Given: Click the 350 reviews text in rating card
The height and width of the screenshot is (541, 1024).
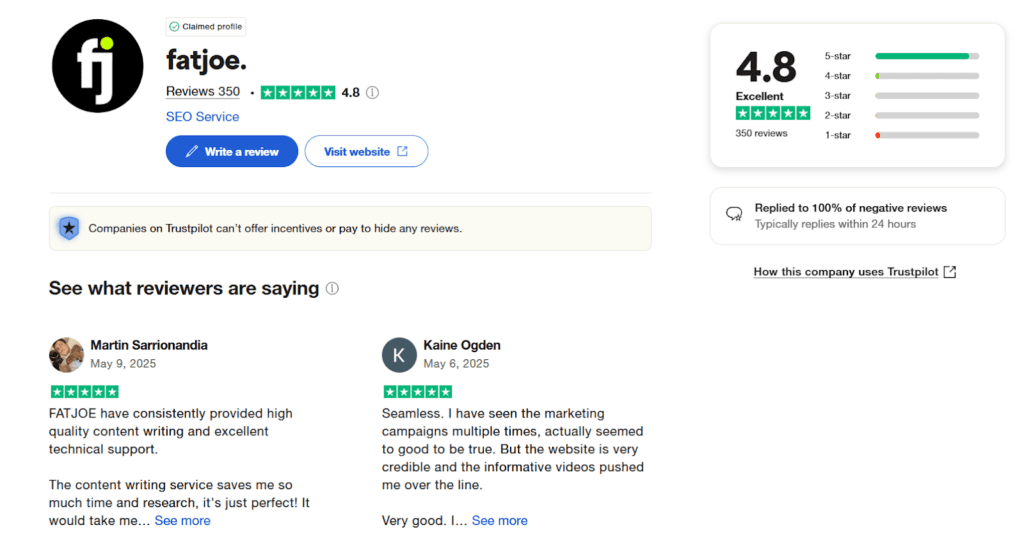Looking at the screenshot, I should 761,133.
